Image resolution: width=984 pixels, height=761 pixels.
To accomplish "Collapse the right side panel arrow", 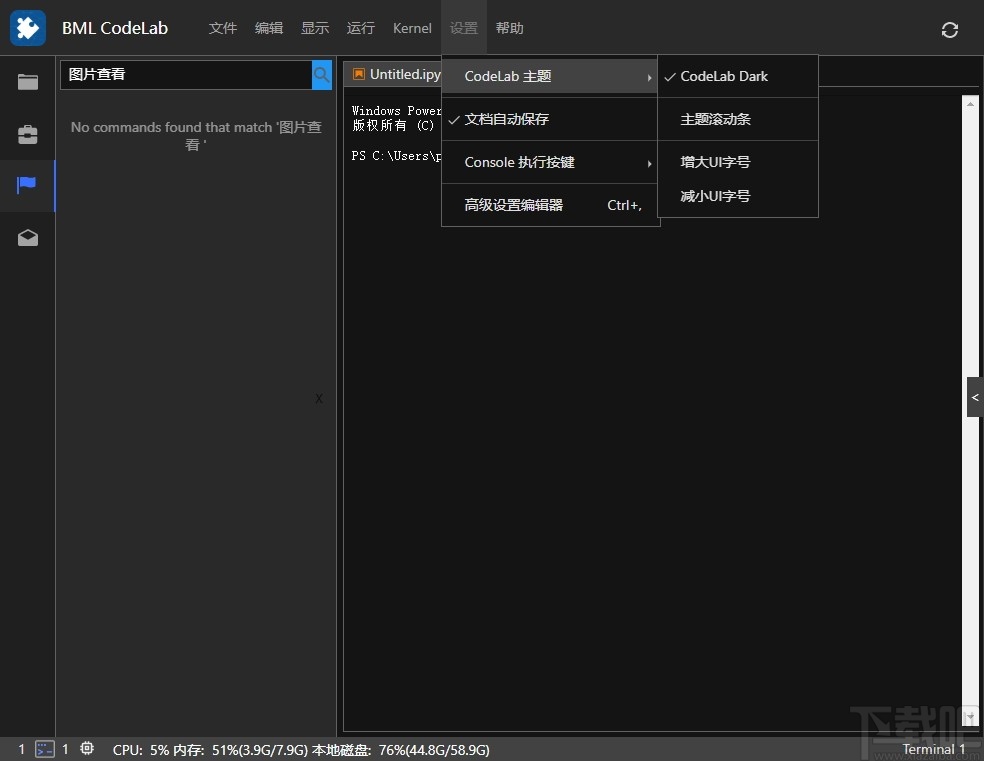I will click(975, 397).
